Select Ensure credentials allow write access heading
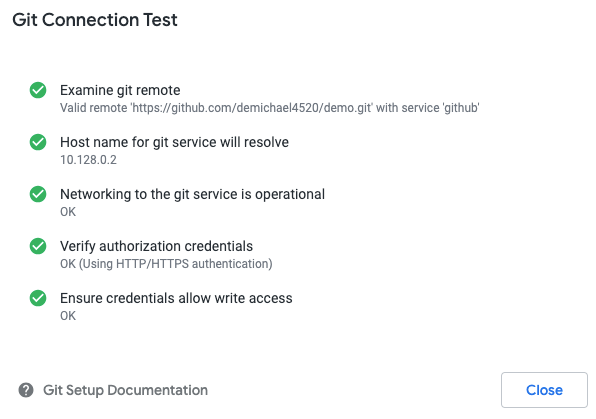 pyautogui.click(x=176, y=298)
